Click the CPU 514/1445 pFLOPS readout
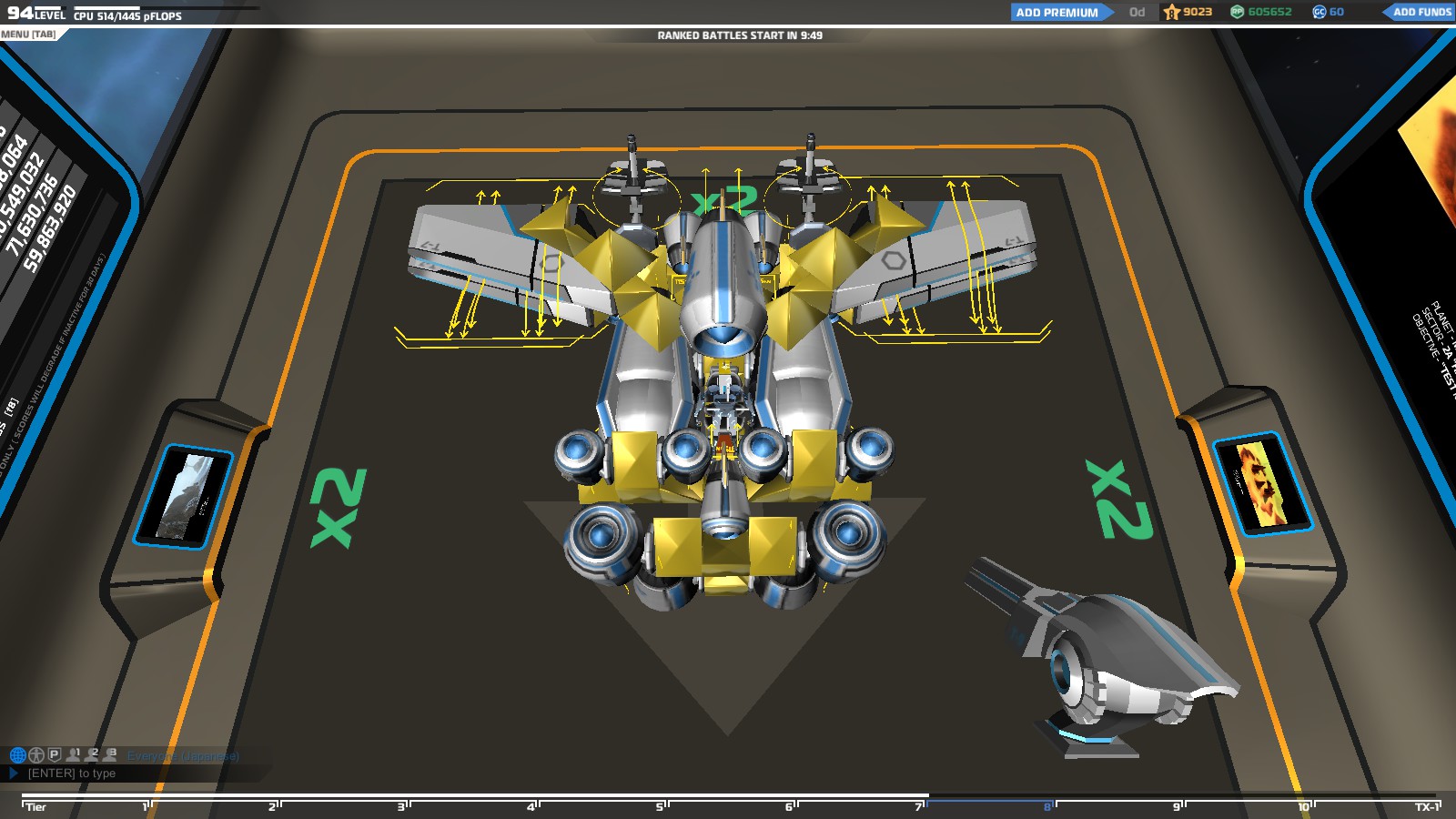This screenshot has height=819, width=1456. (x=127, y=15)
